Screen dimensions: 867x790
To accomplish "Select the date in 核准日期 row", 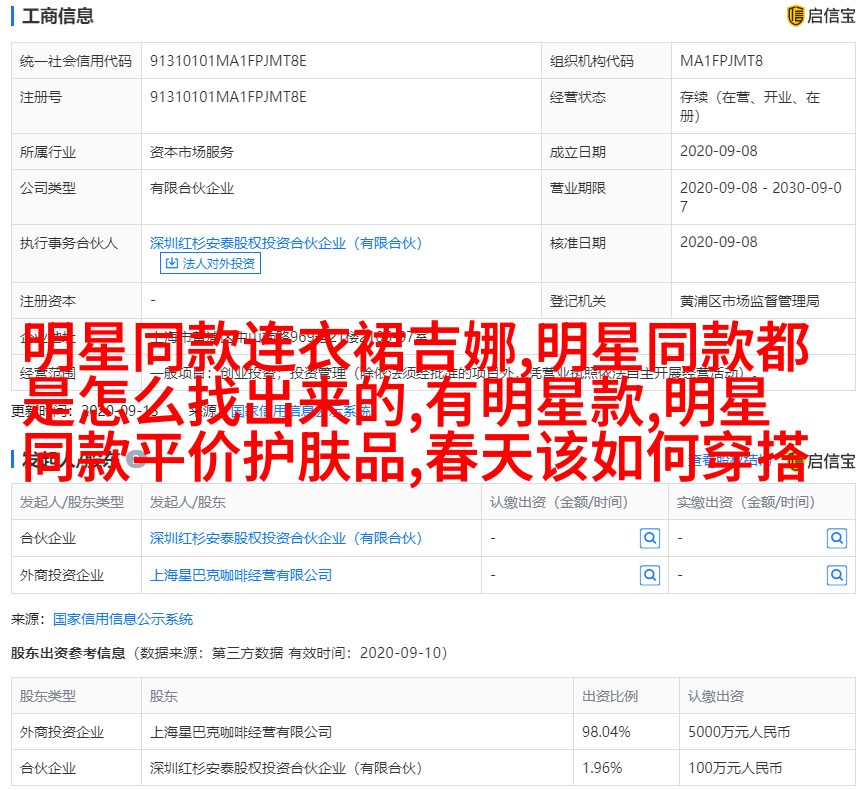I will coord(718,242).
